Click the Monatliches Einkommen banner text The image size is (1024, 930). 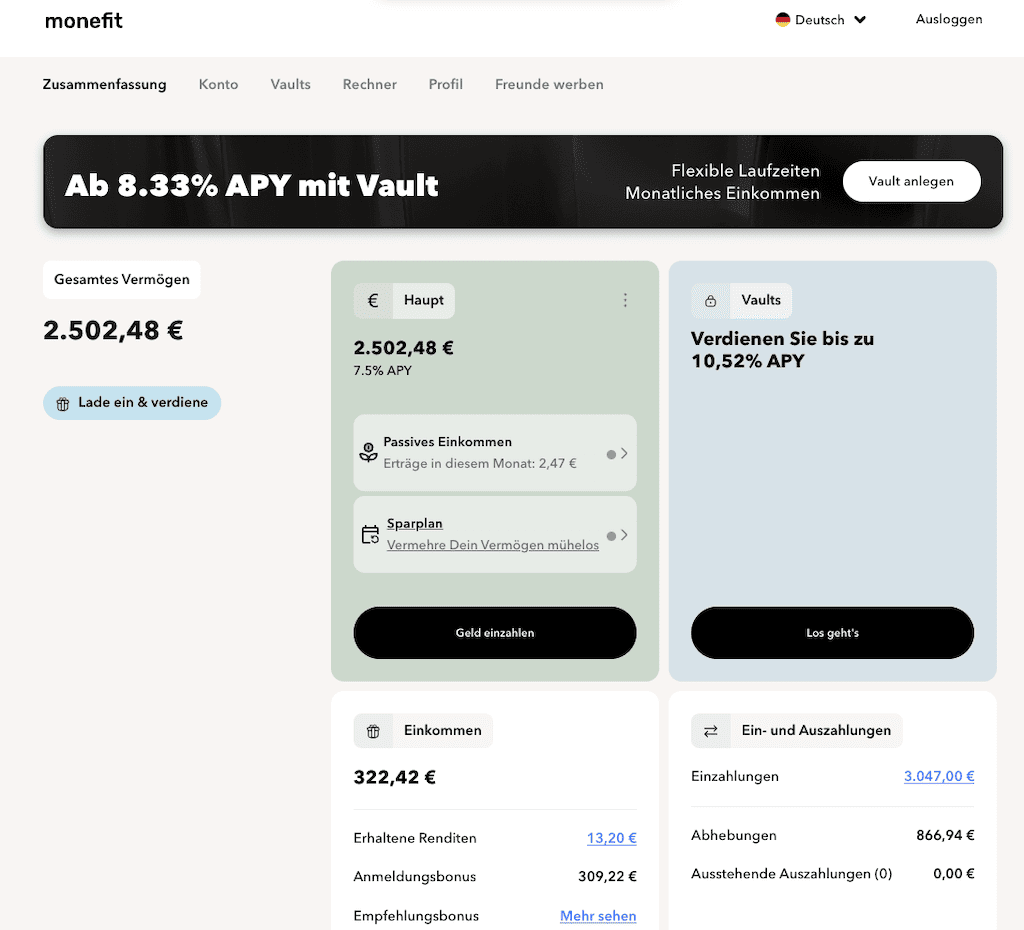722,193
